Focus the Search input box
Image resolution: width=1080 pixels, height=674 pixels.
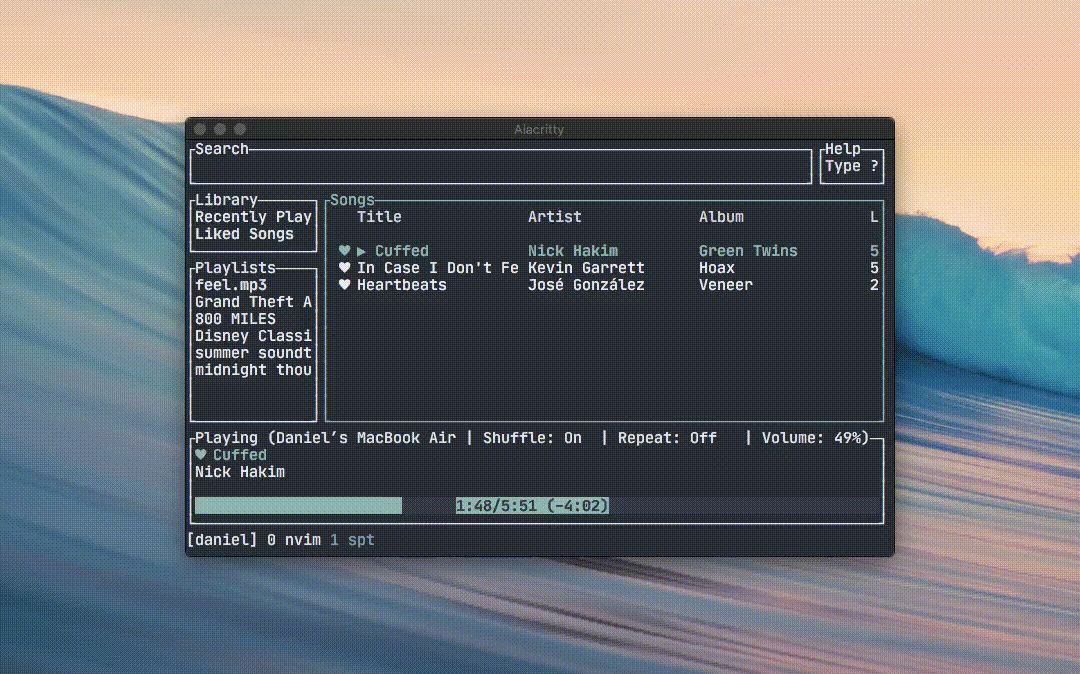(x=501, y=167)
